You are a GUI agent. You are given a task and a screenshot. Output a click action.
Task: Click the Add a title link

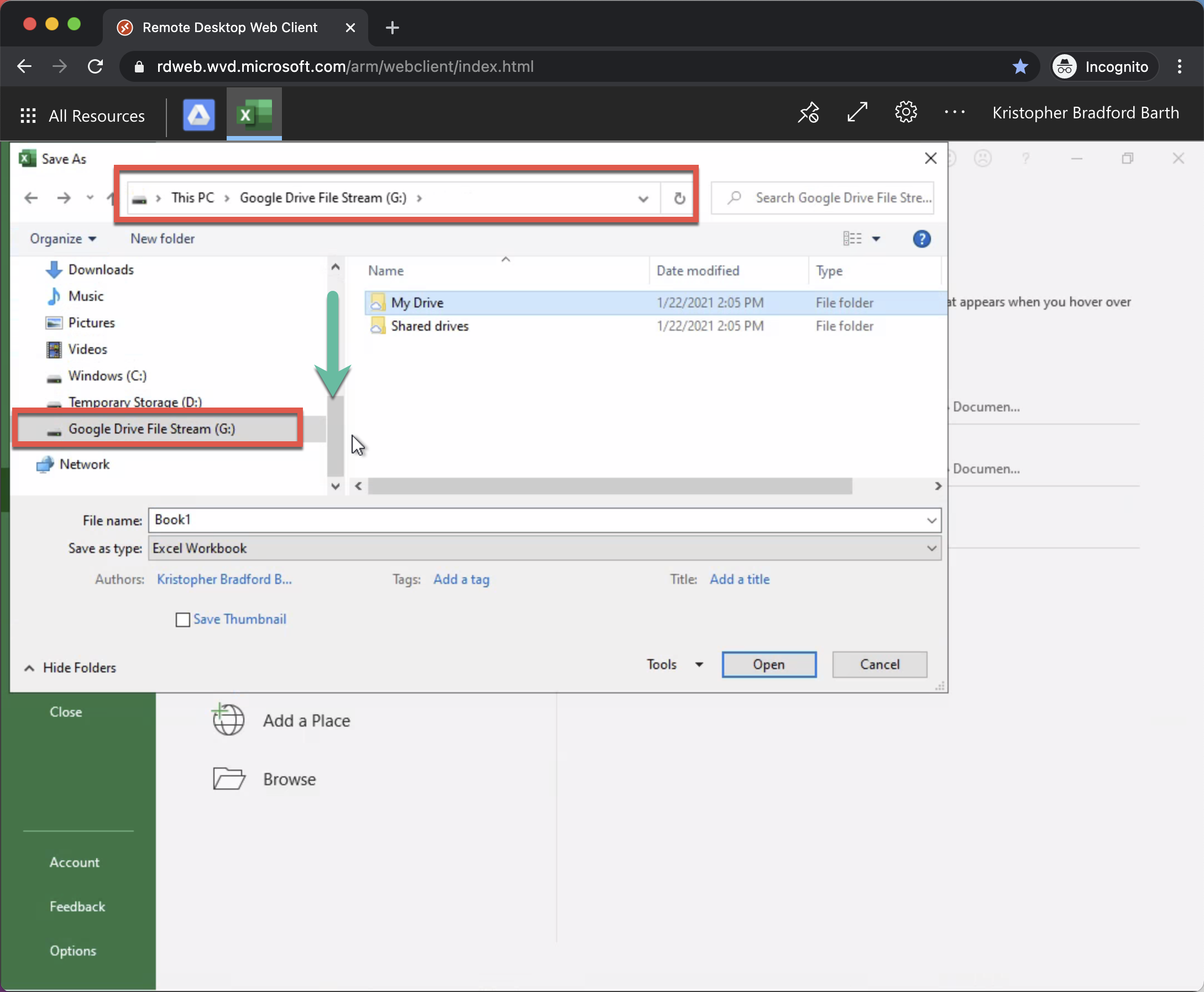pyautogui.click(x=739, y=579)
